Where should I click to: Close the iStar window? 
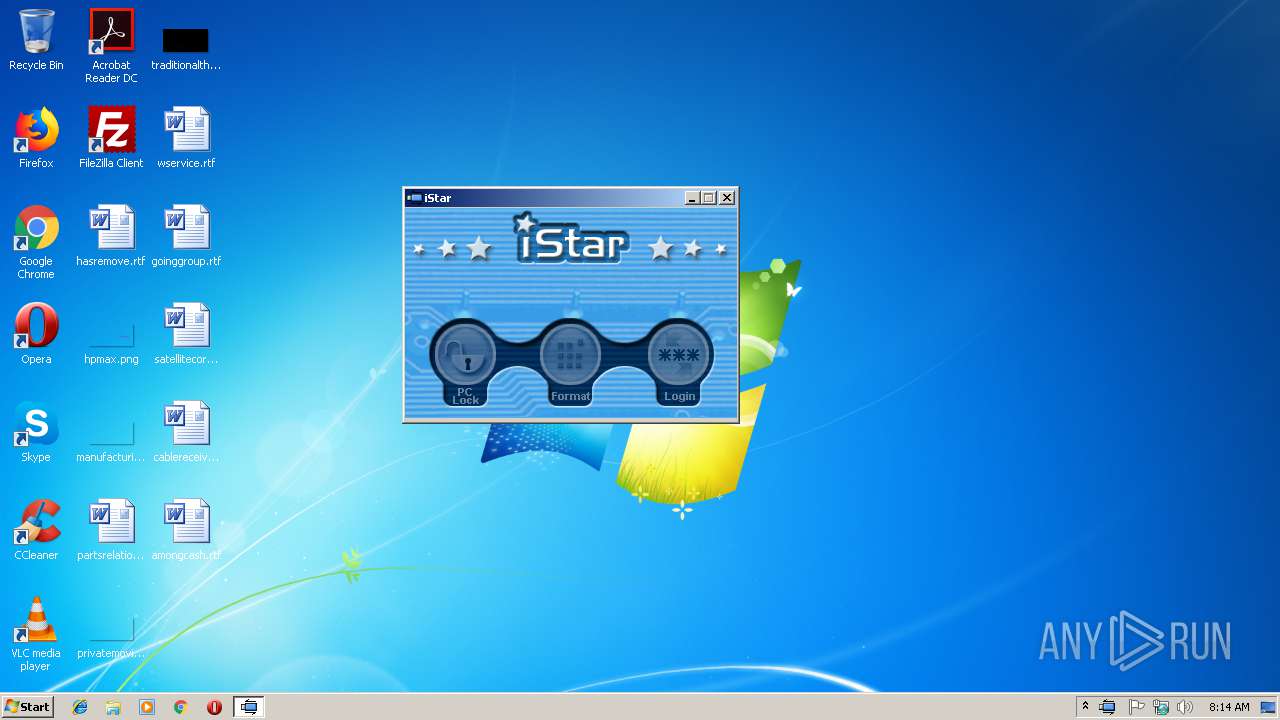click(x=727, y=198)
